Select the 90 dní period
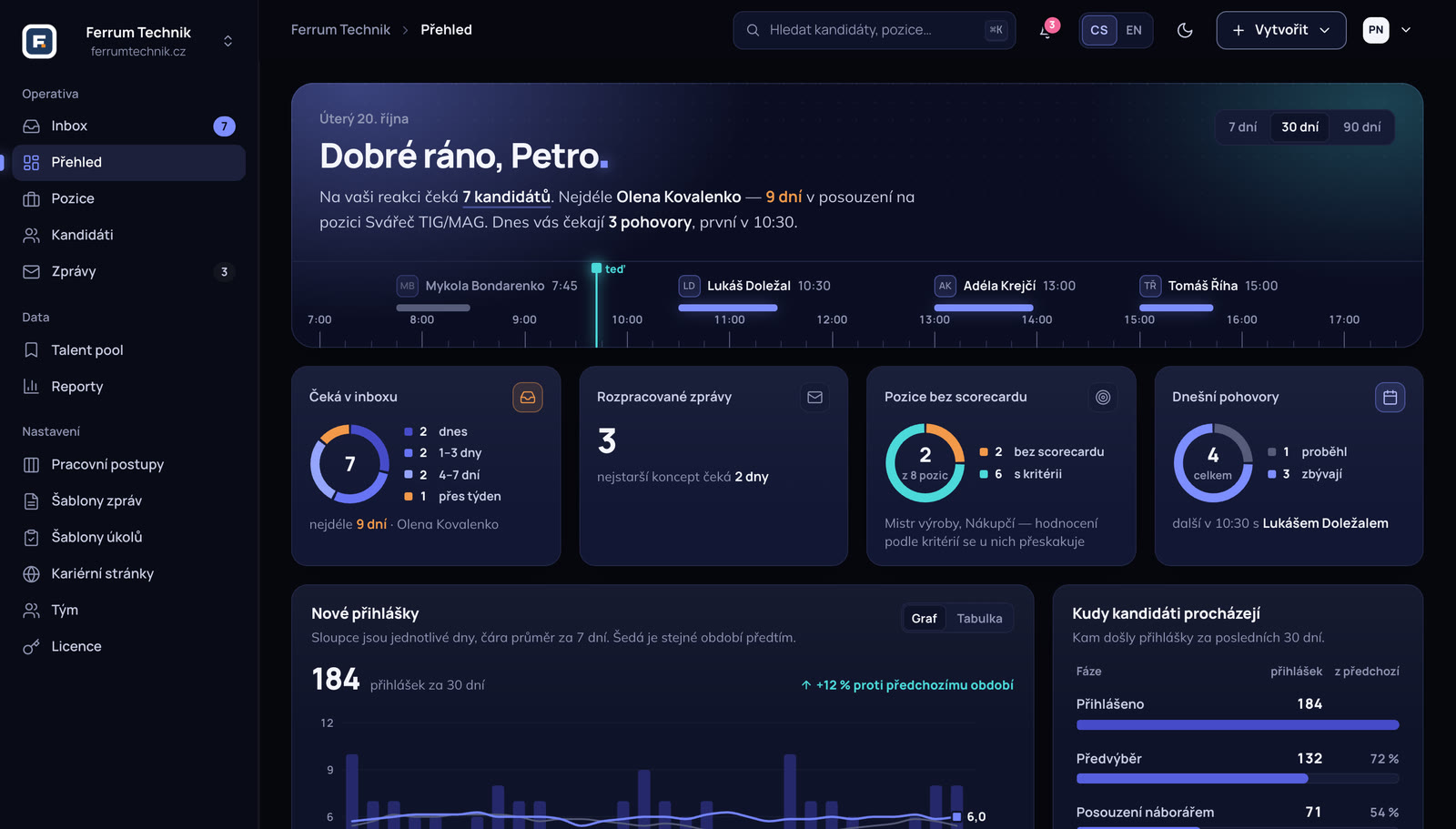This screenshot has width=1456, height=829. click(x=1362, y=126)
